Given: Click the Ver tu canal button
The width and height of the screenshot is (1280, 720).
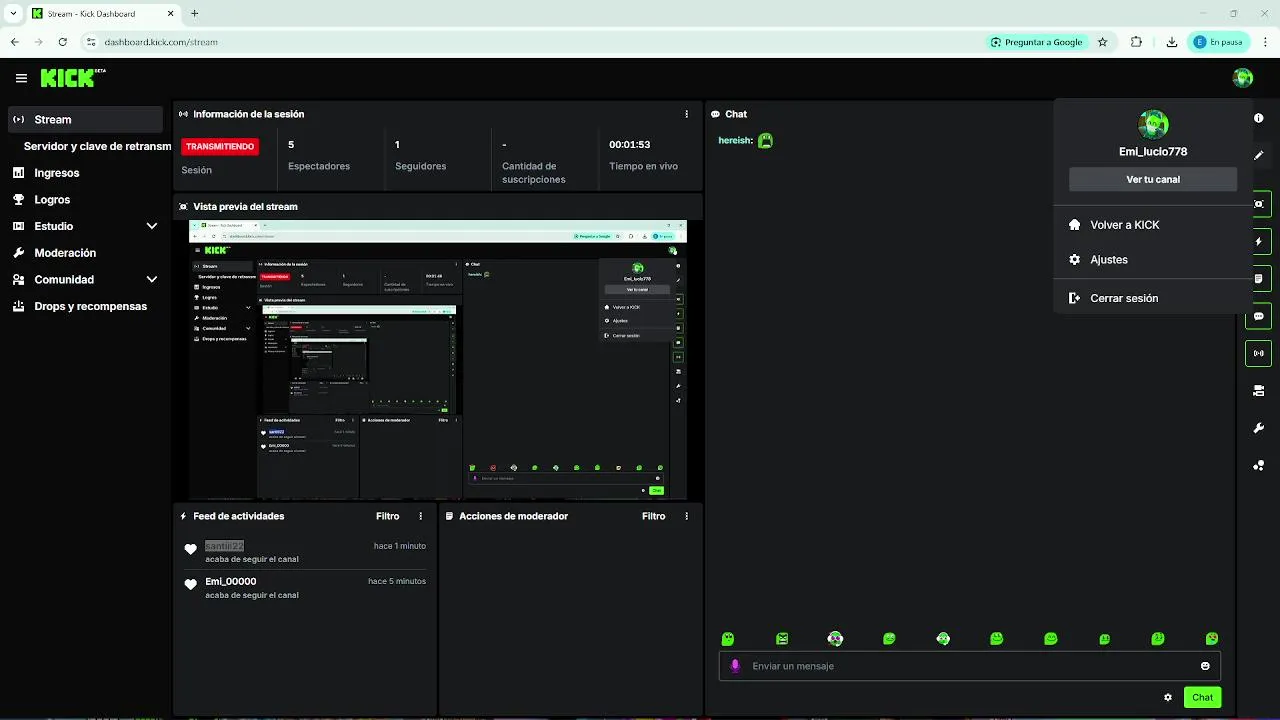Looking at the screenshot, I should 1153,179.
